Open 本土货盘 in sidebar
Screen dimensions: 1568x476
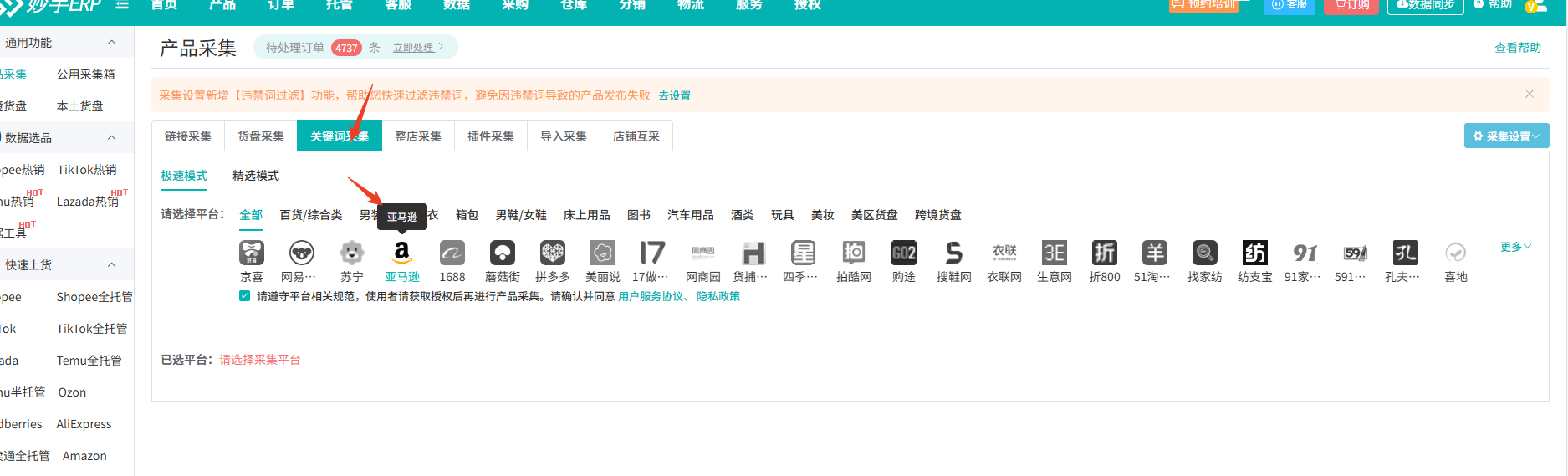point(80,106)
